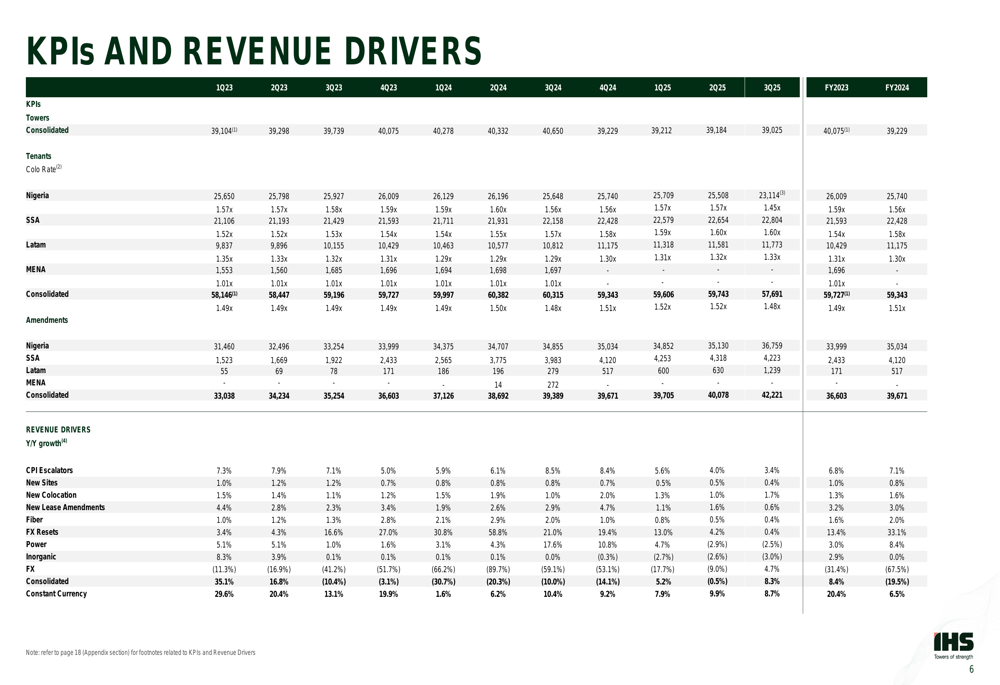Select the Nigeria row label
This screenshot has height=685, width=1000.
coord(37,195)
